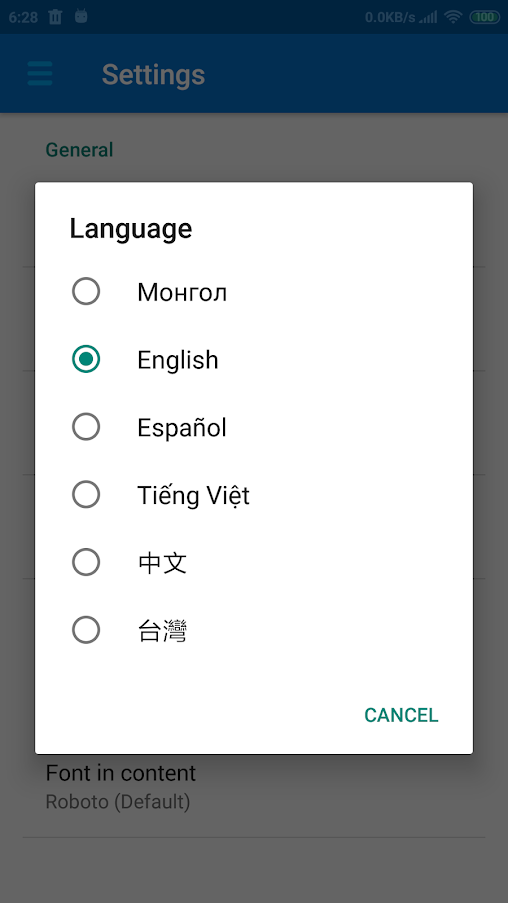Tap the battery indicator icon
Screen dimensions: 508x903
484,17
